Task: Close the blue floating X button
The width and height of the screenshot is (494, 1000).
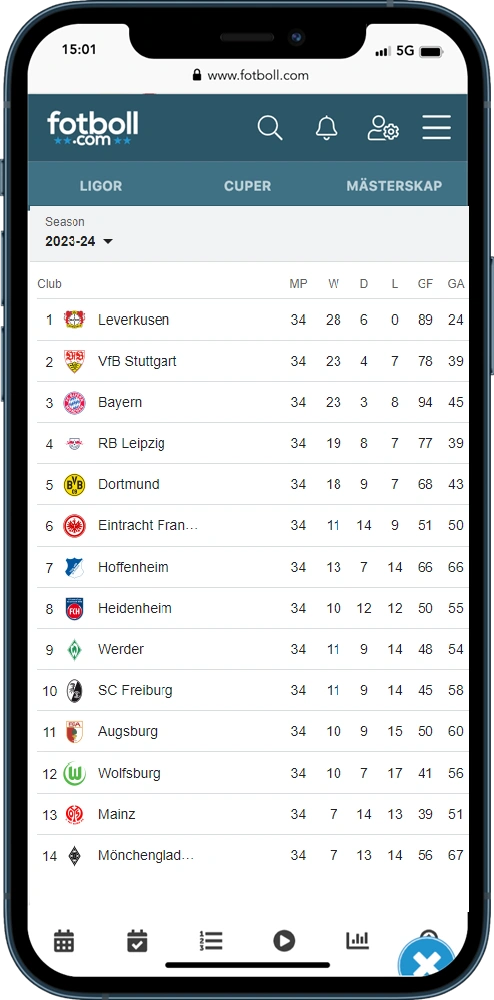Action: point(426,964)
